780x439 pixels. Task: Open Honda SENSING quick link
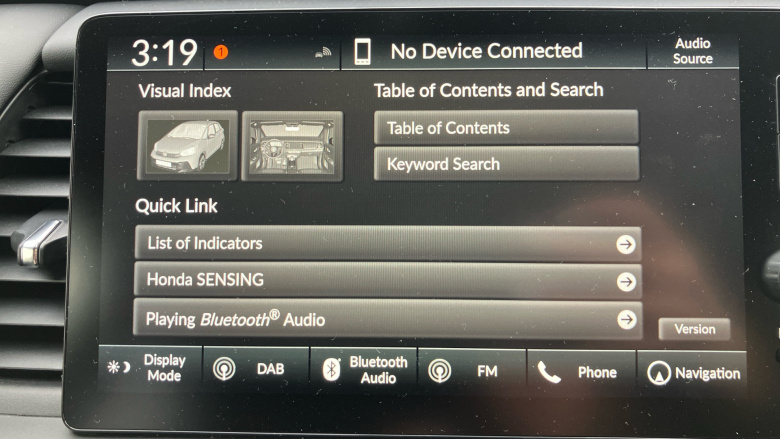[388, 280]
